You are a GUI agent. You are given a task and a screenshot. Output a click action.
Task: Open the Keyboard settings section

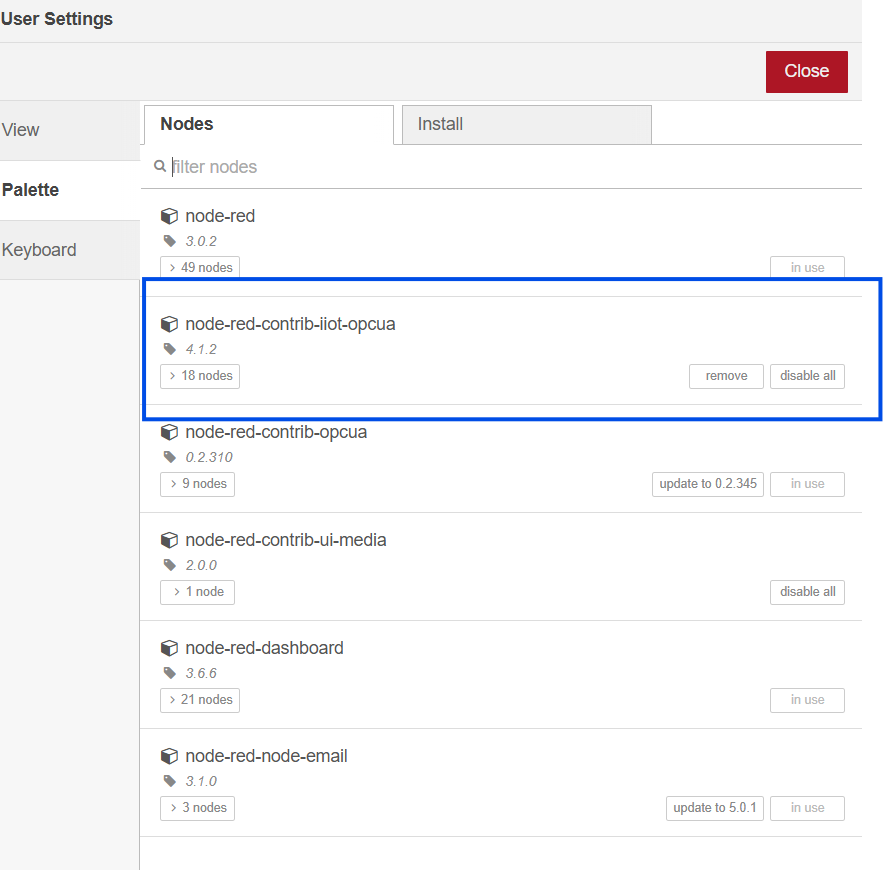pyautogui.click(x=70, y=250)
